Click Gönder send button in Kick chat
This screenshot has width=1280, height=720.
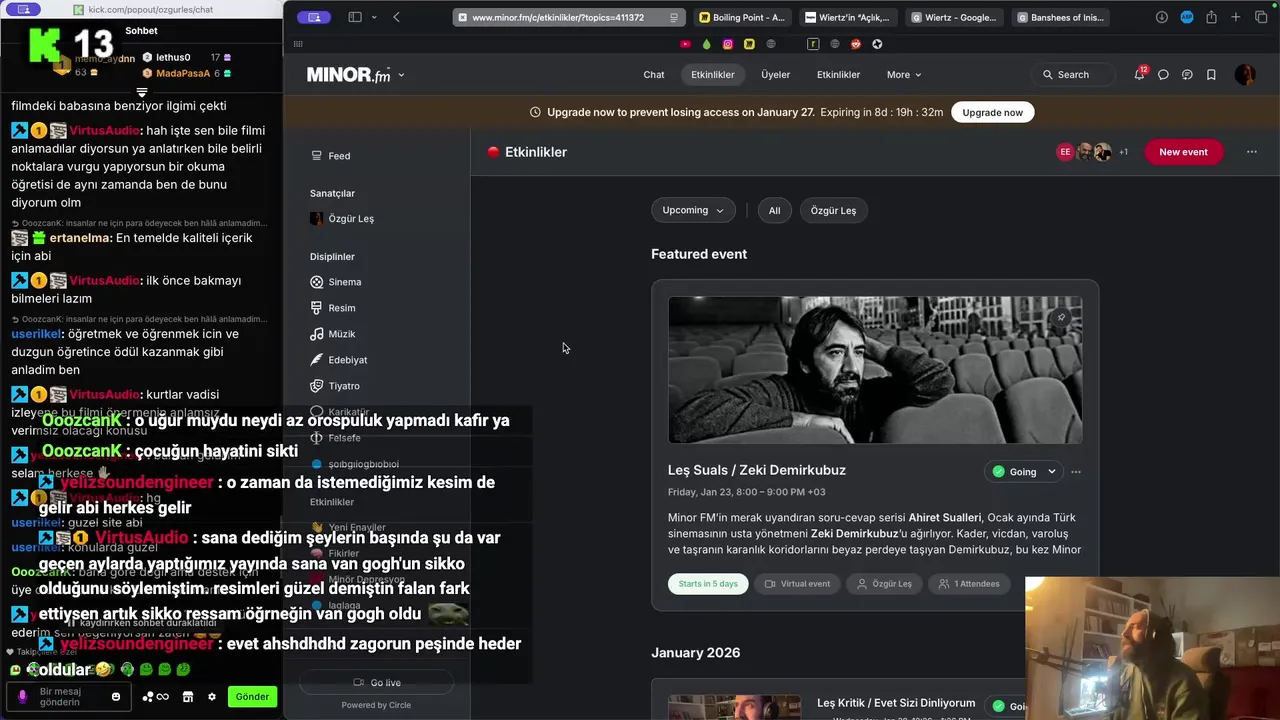tap(252, 697)
